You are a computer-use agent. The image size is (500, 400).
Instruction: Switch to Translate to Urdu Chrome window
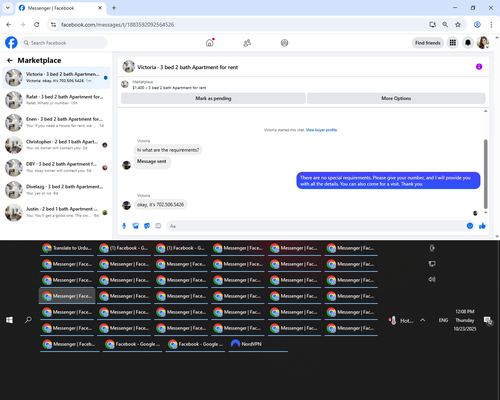(x=67, y=248)
